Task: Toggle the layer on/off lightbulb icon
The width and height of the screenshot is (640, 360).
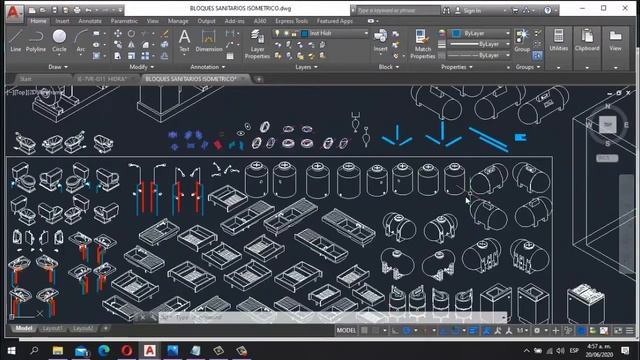Action: 277,33
